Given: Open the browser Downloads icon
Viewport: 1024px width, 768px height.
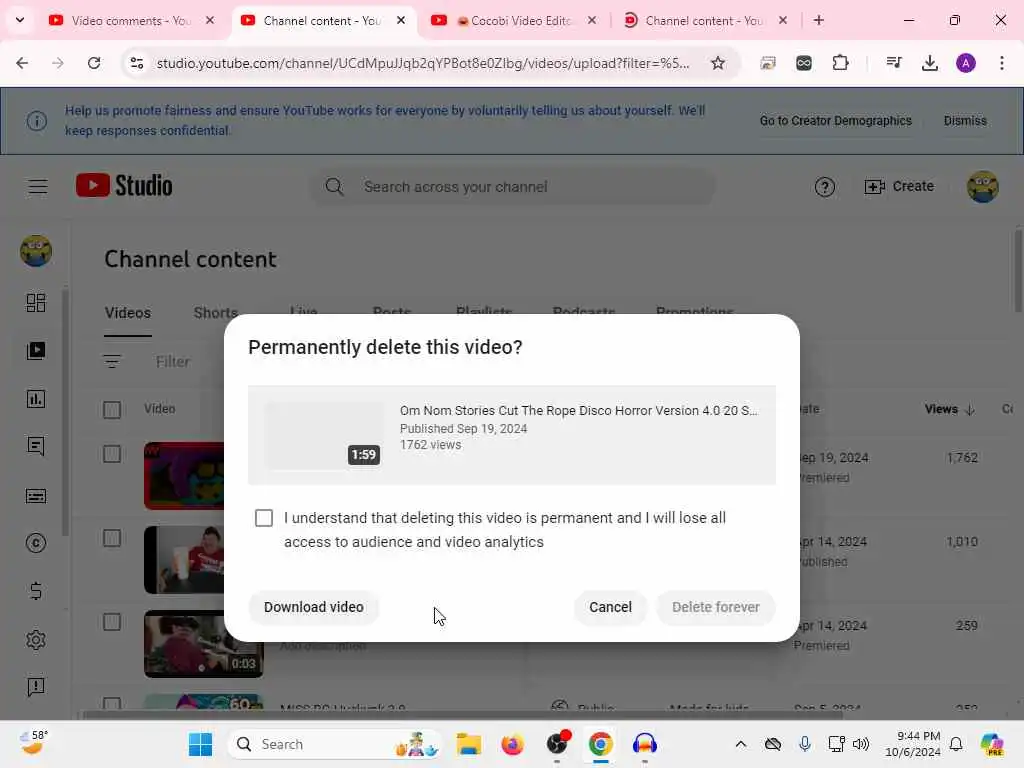Looking at the screenshot, I should (x=929, y=63).
